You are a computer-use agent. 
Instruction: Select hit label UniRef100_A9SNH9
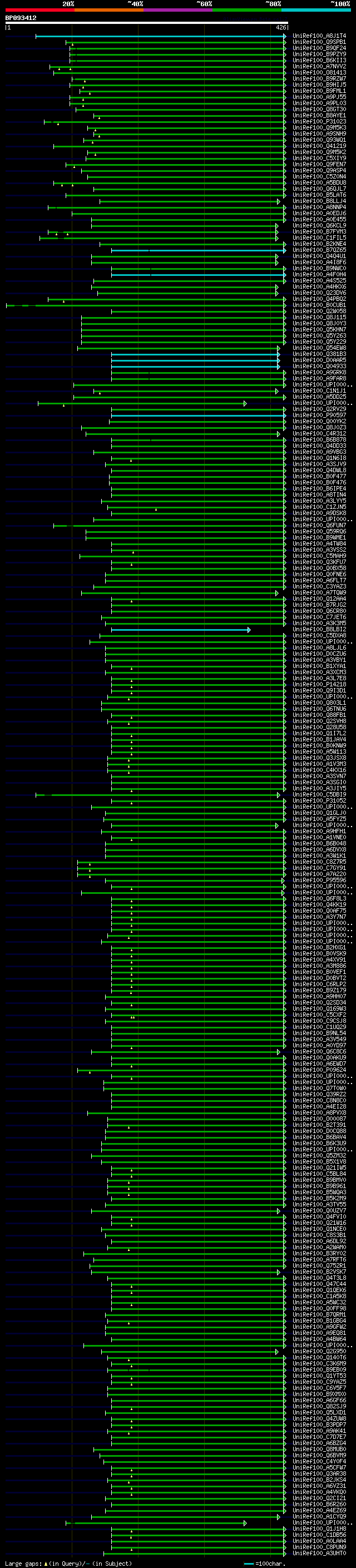coord(319,134)
